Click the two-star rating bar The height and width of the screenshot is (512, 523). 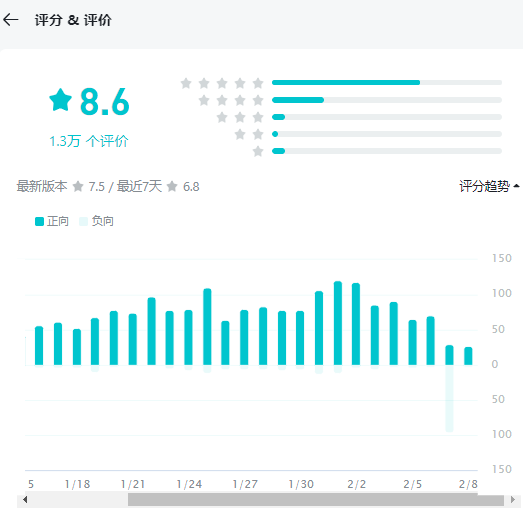(387, 134)
